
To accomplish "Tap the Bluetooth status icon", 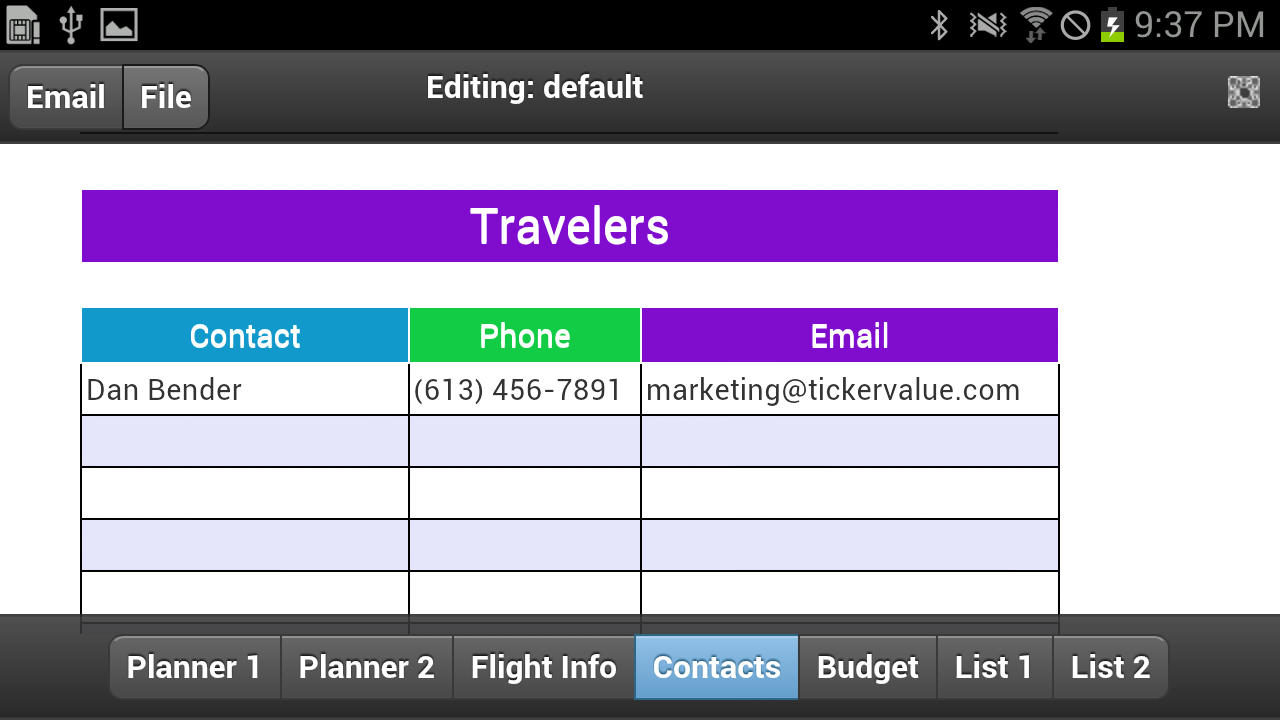I will pyautogui.click(x=939, y=25).
